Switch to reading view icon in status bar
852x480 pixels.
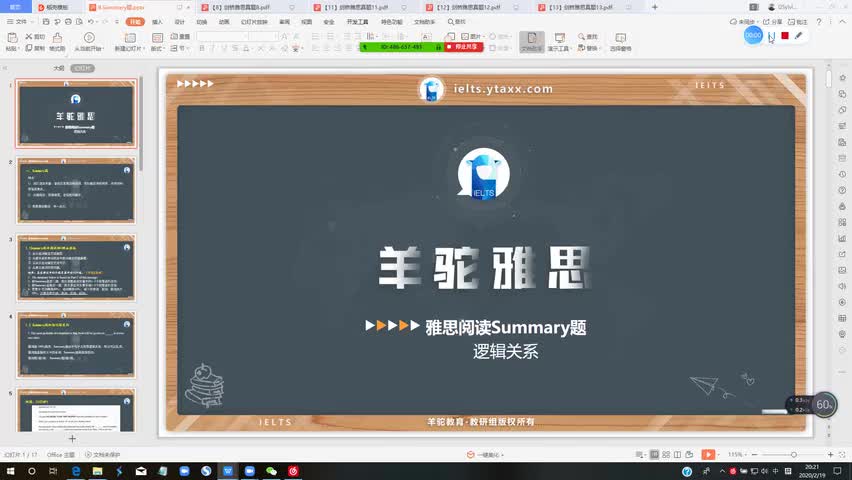pyautogui.click(x=677, y=454)
